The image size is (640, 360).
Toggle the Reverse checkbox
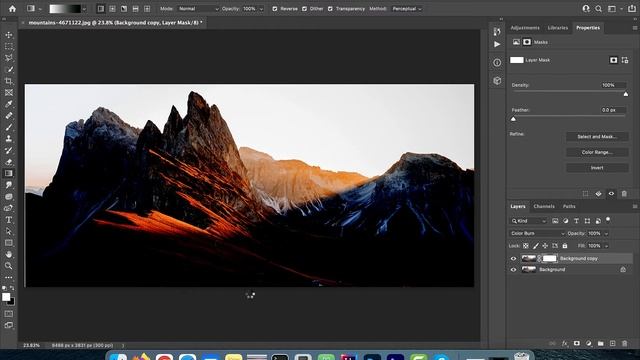tap(275, 9)
